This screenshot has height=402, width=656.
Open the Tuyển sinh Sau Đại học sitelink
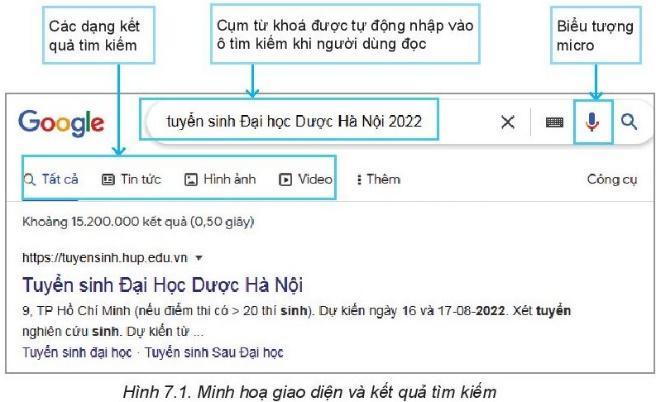(x=214, y=352)
